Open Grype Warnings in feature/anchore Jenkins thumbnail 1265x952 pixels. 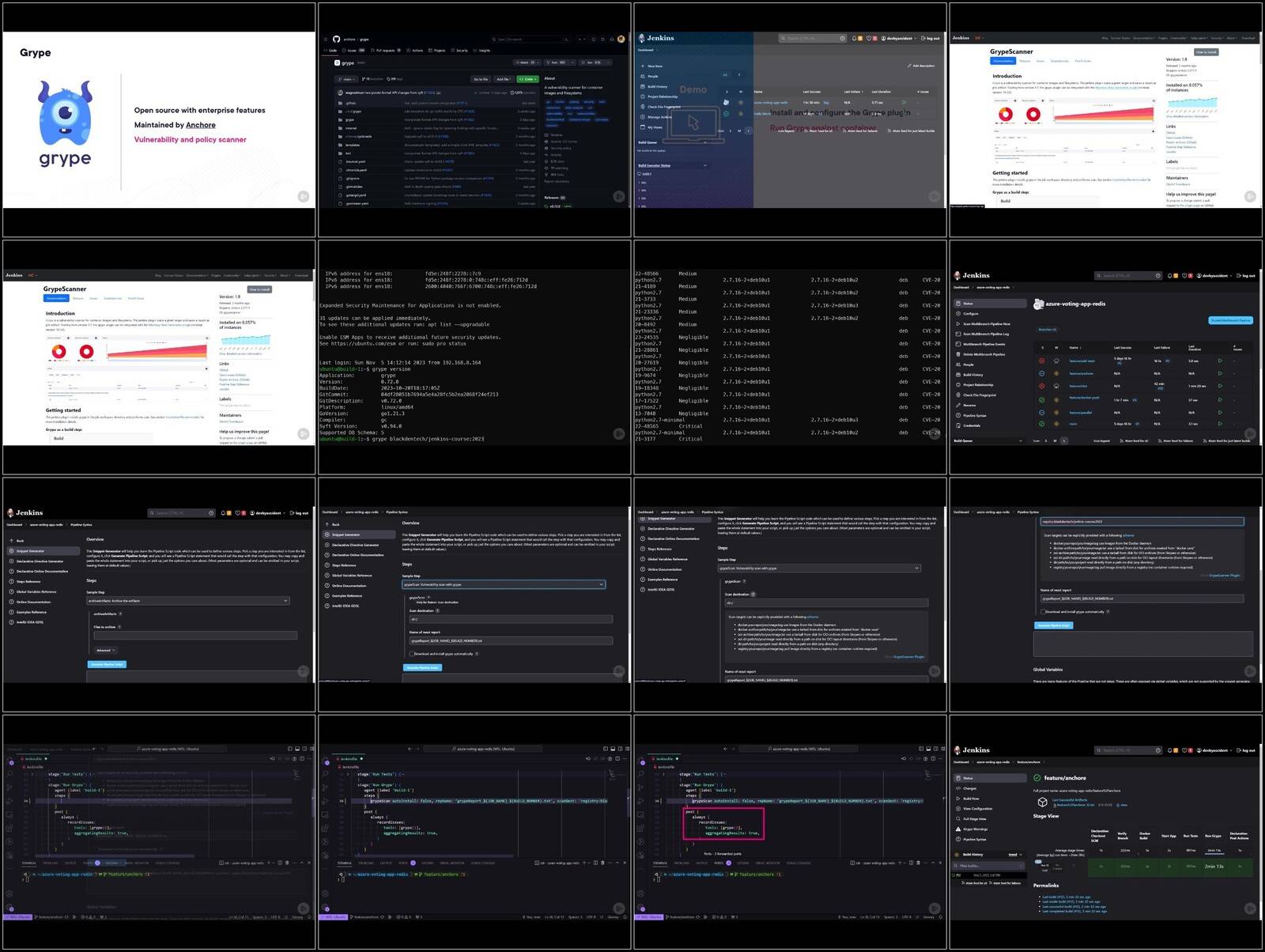pos(972,829)
